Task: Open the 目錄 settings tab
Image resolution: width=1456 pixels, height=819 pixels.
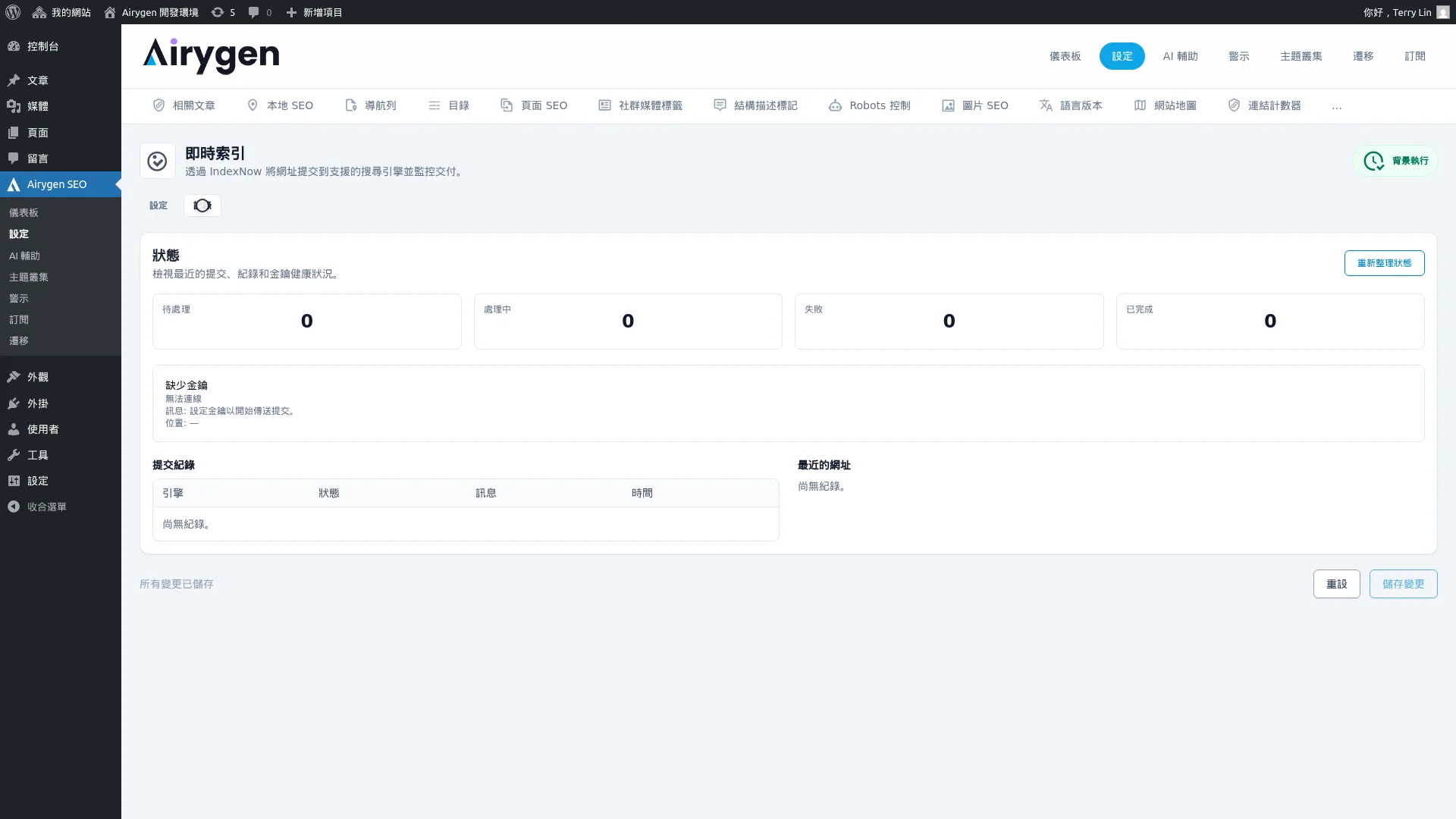Action: [449, 105]
